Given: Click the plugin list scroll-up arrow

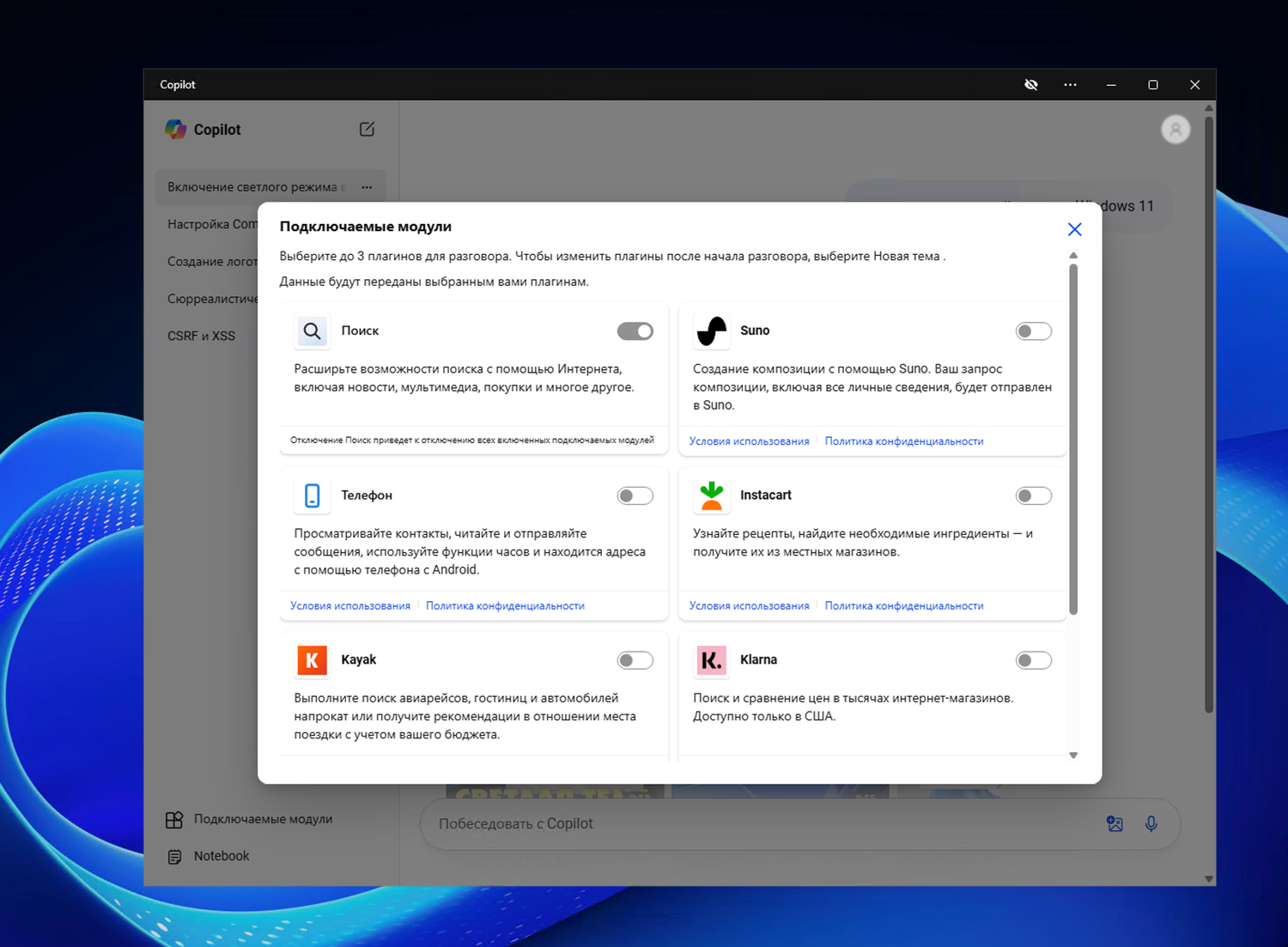Looking at the screenshot, I should pos(1073,256).
